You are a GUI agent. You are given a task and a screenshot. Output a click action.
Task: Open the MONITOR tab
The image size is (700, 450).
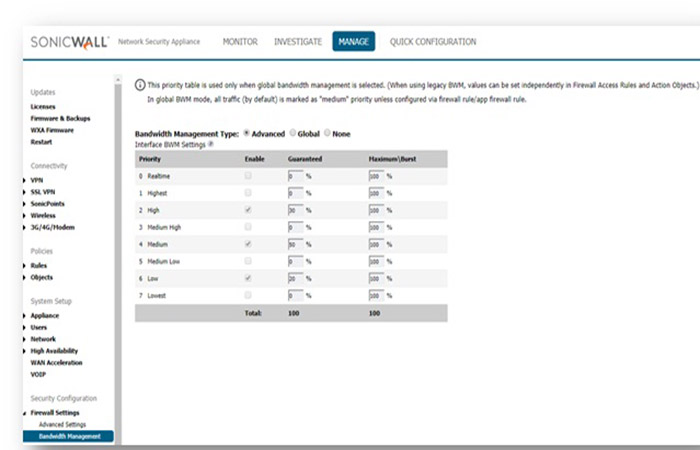(240, 42)
